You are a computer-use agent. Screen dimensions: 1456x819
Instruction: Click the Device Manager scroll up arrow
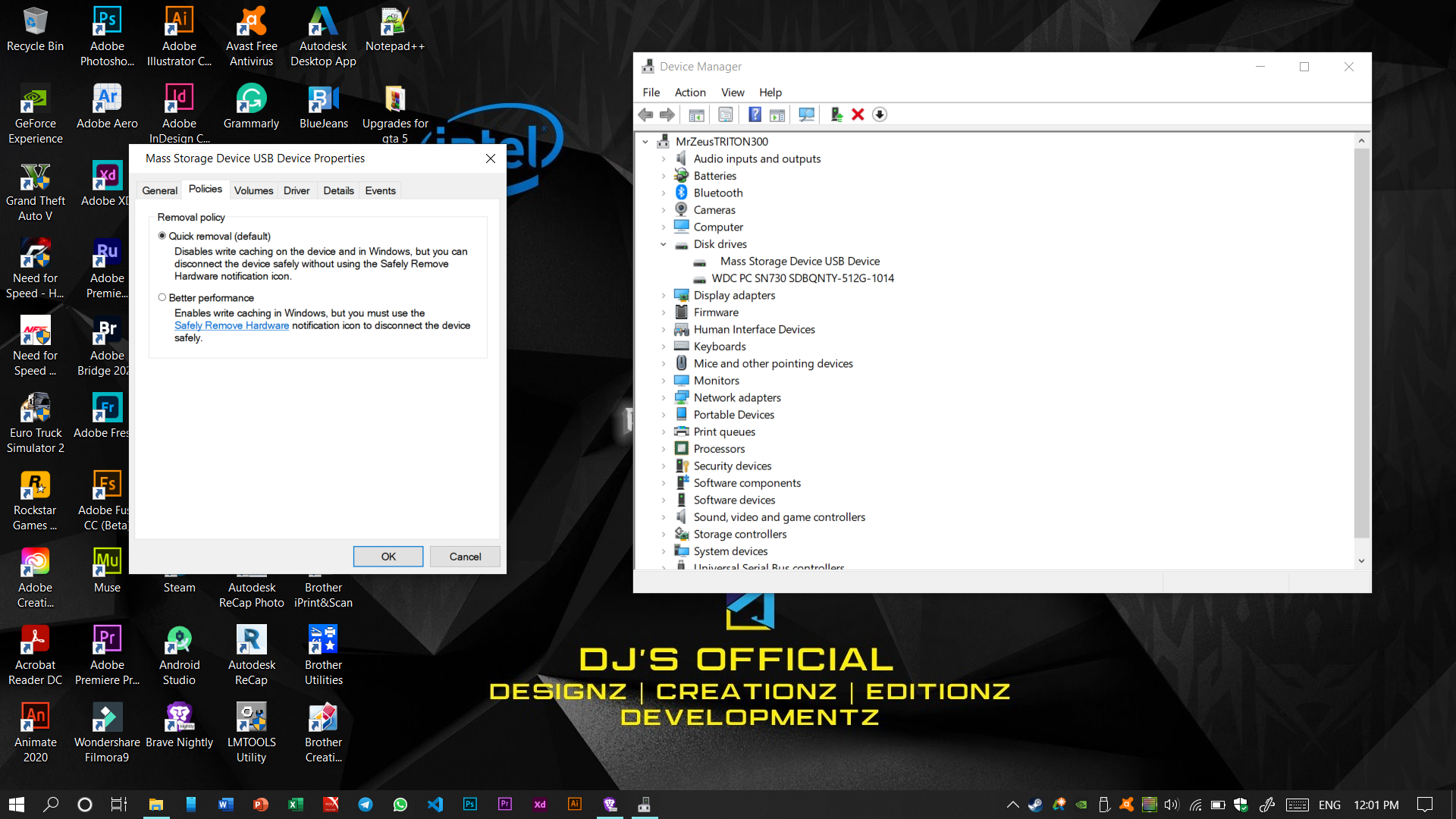1361,141
